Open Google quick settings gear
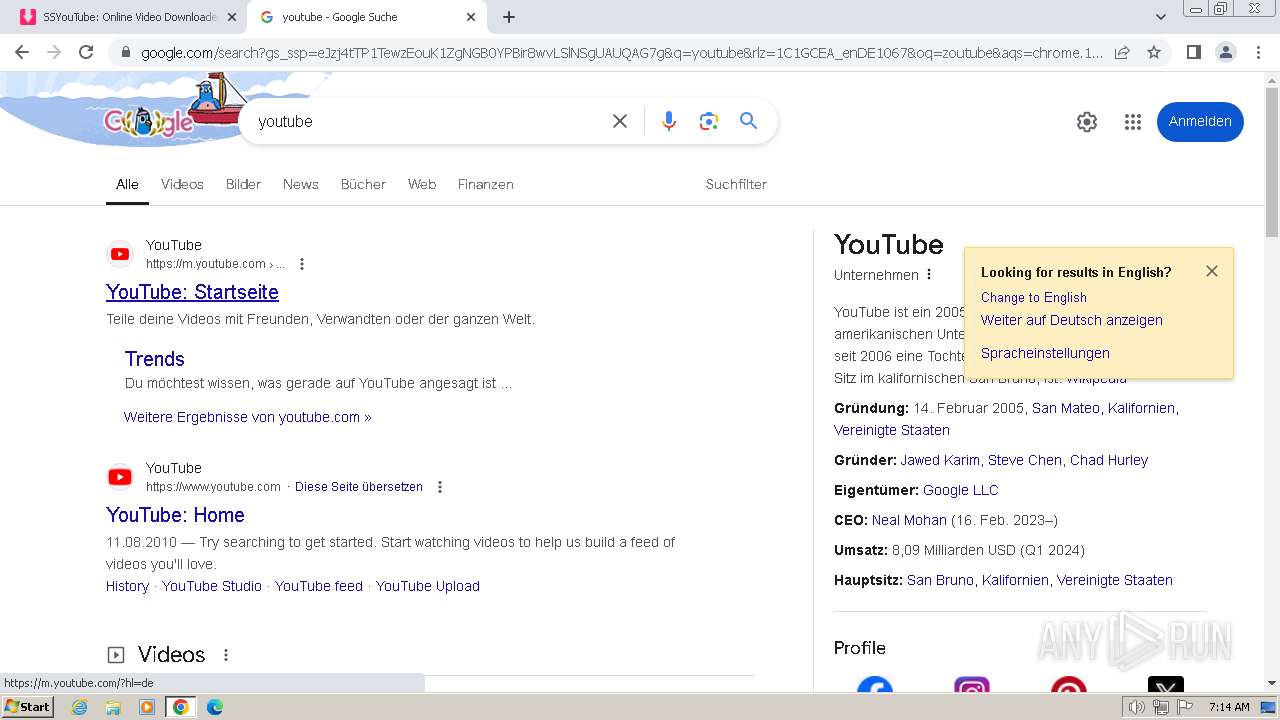Viewport: 1280px width, 720px height. (1087, 122)
